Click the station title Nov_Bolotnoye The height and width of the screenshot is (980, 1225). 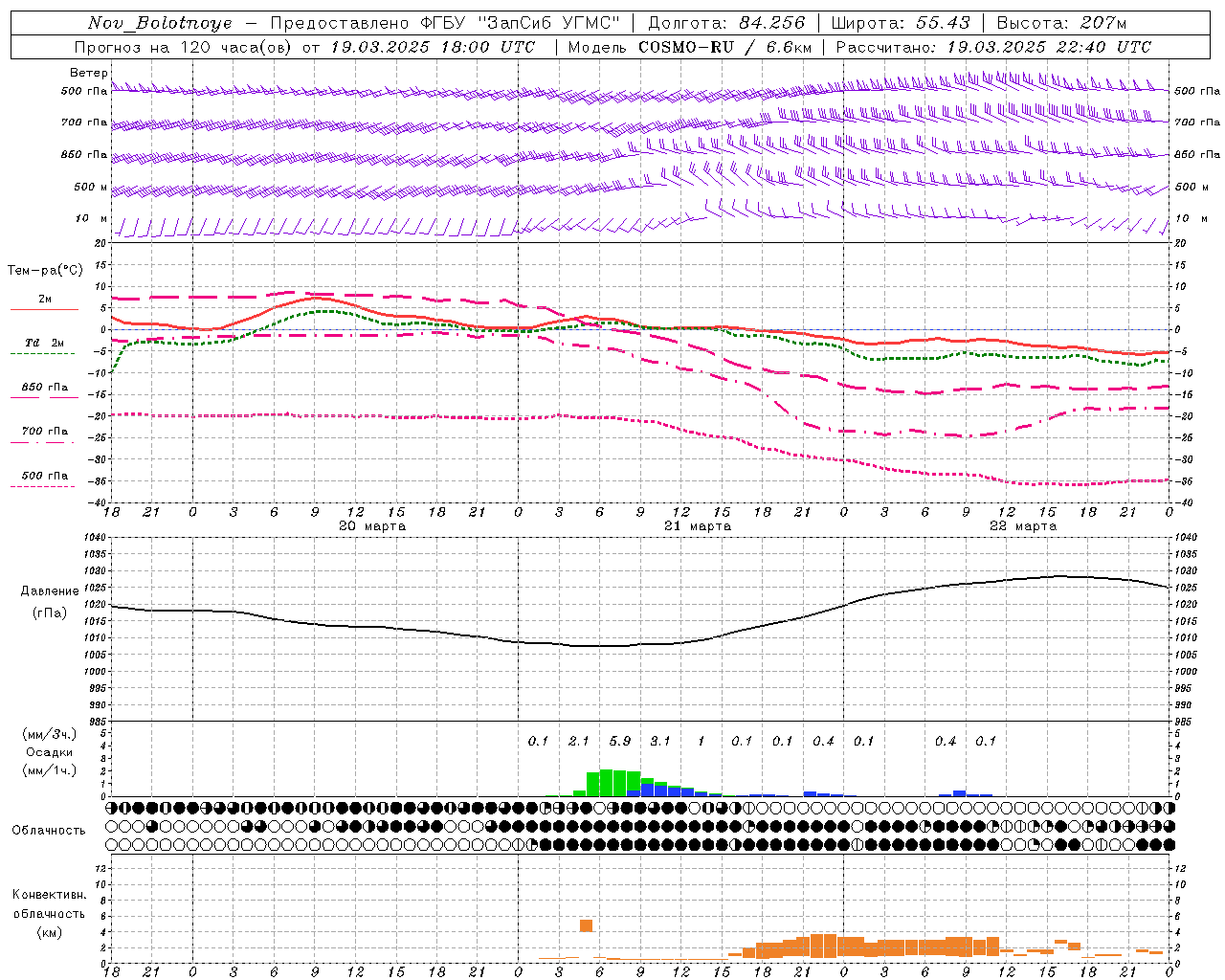click(x=160, y=23)
